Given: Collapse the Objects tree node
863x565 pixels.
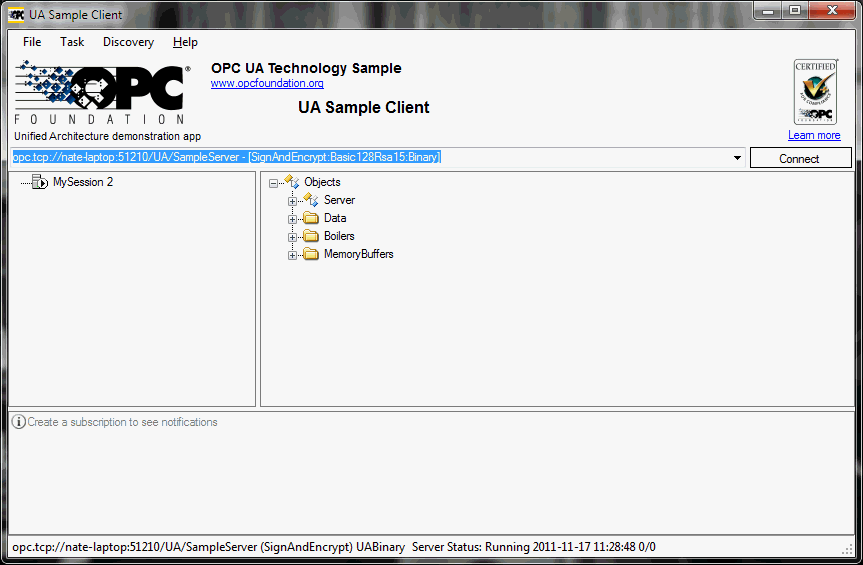Looking at the screenshot, I should (274, 183).
